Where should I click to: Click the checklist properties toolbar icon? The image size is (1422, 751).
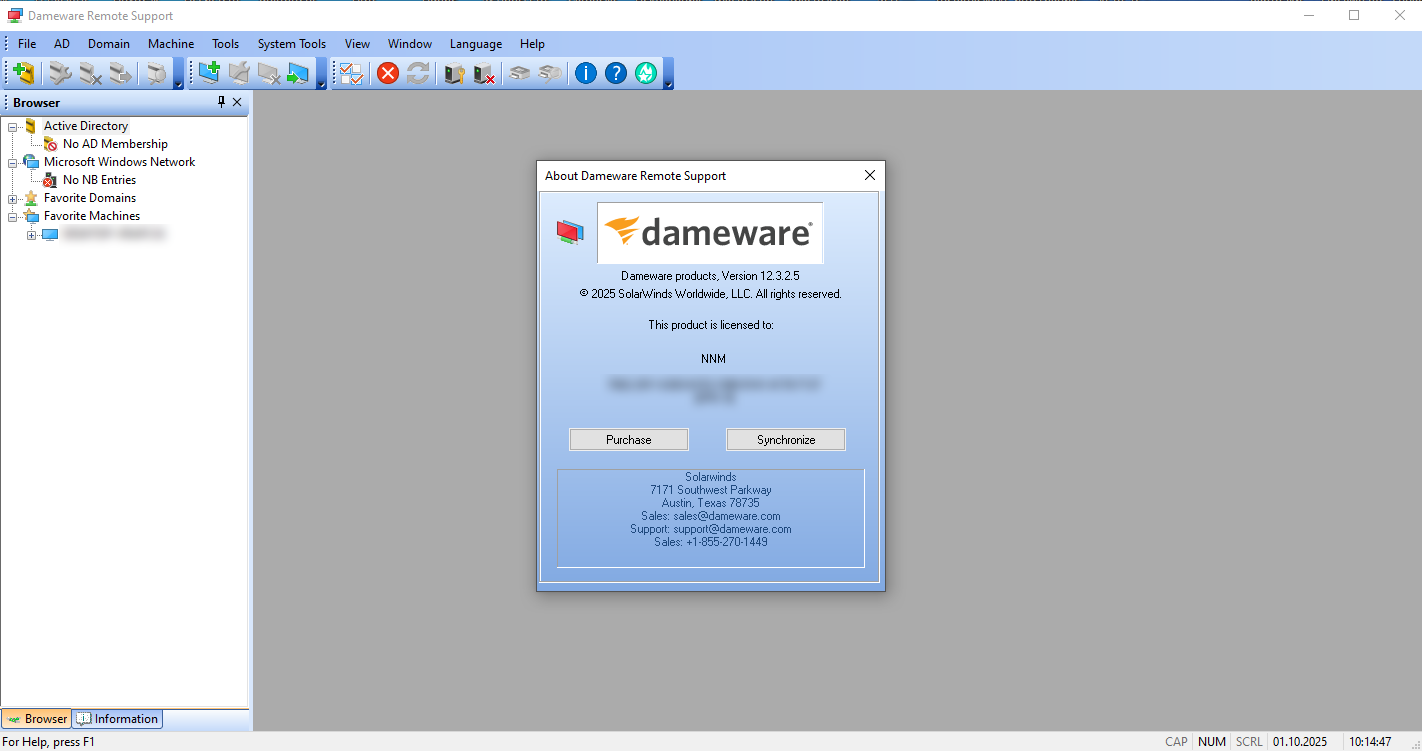click(x=351, y=73)
